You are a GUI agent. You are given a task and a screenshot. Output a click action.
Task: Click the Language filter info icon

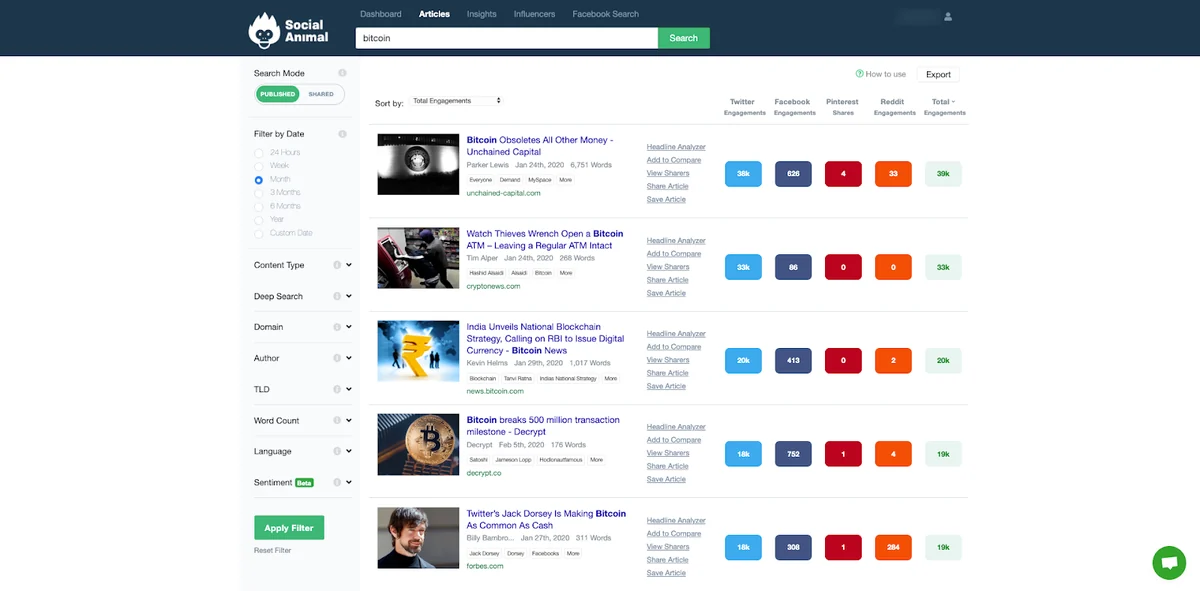point(337,451)
